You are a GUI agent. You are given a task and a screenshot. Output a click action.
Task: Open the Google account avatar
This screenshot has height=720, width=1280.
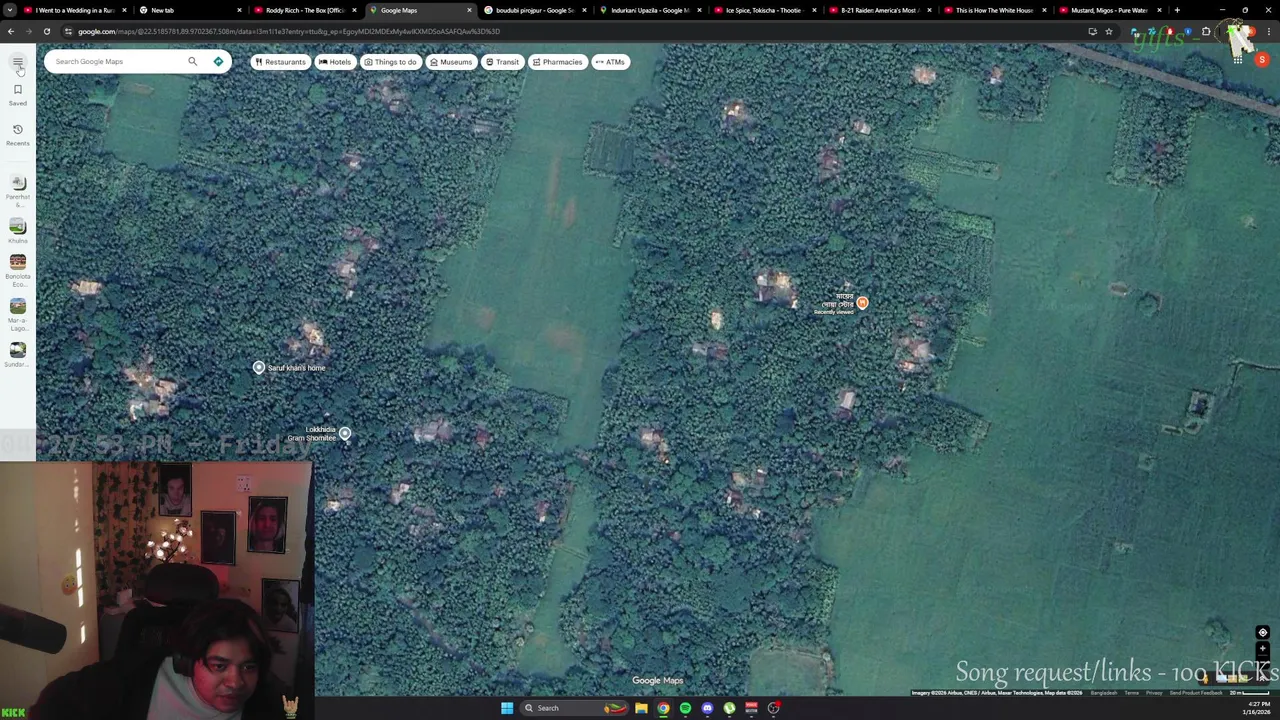pos(1262,60)
